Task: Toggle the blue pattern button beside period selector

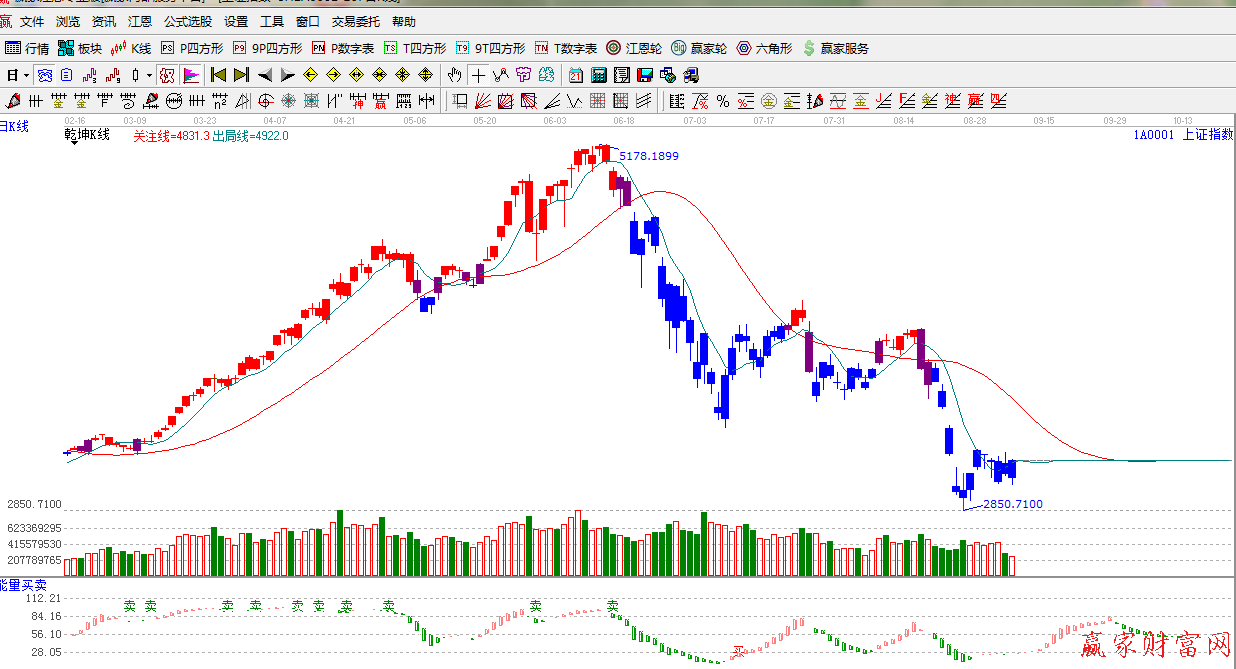Action: pos(45,75)
